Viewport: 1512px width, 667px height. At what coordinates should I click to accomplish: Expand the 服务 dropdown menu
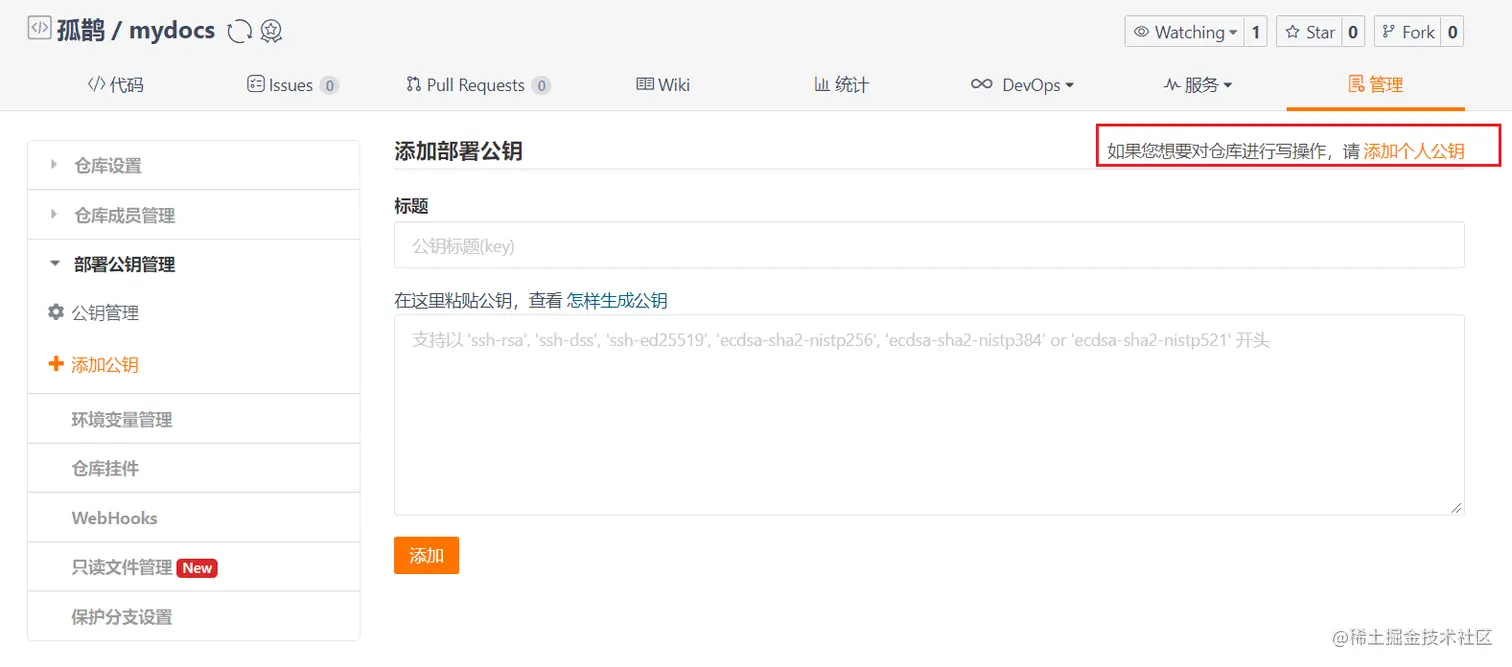coord(1198,85)
